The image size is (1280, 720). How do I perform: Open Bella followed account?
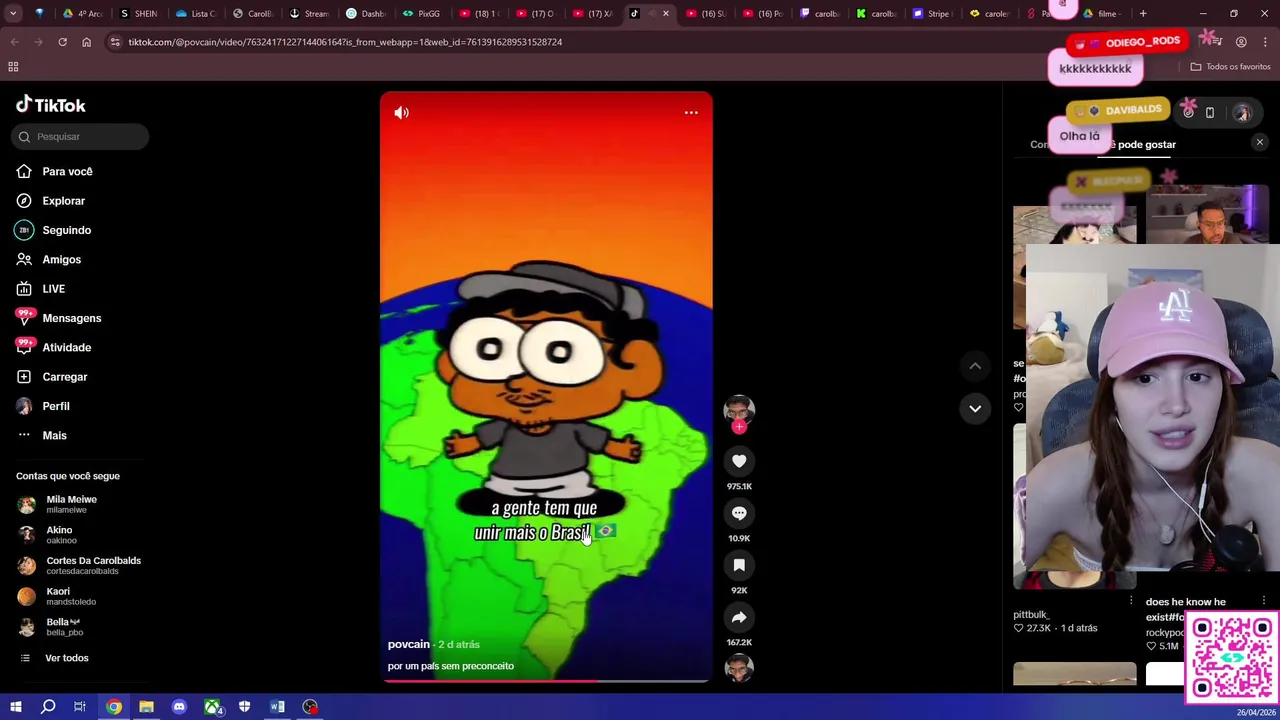click(x=60, y=626)
